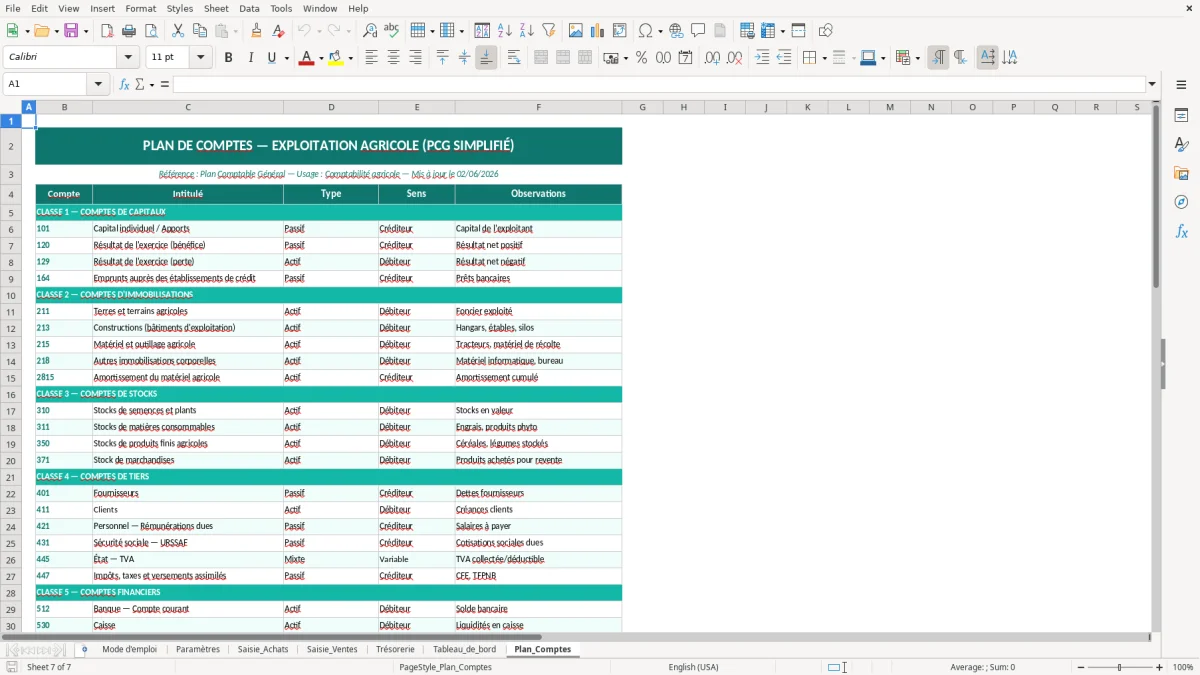Insert Image toolbar icon
This screenshot has height=675, width=1200.
[x=576, y=31]
